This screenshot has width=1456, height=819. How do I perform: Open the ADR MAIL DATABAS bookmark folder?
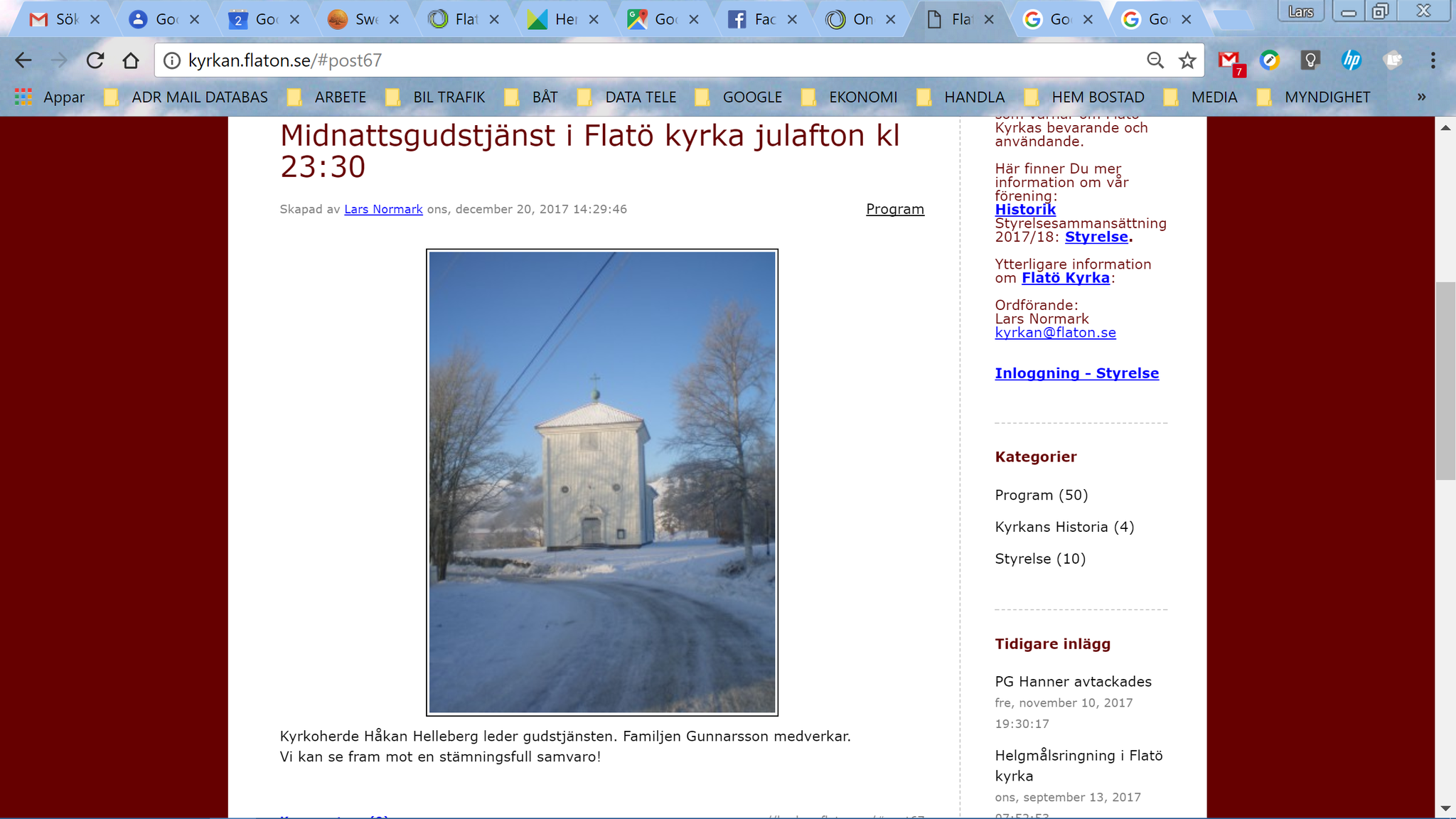(x=186, y=97)
